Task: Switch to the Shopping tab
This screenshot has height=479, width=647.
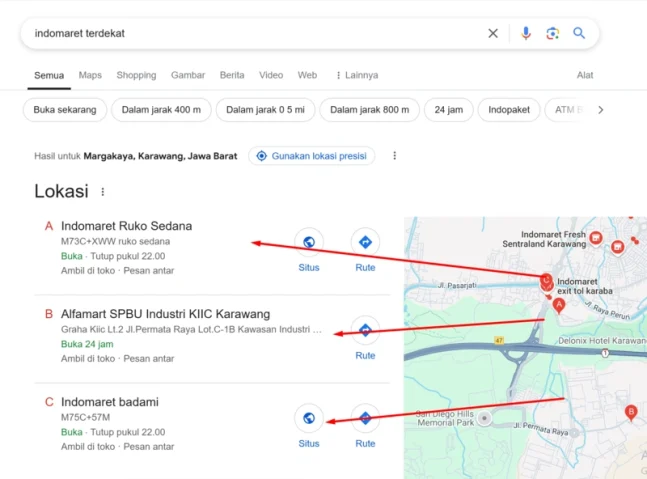Action: pyautogui.click(x=136, y=75)
